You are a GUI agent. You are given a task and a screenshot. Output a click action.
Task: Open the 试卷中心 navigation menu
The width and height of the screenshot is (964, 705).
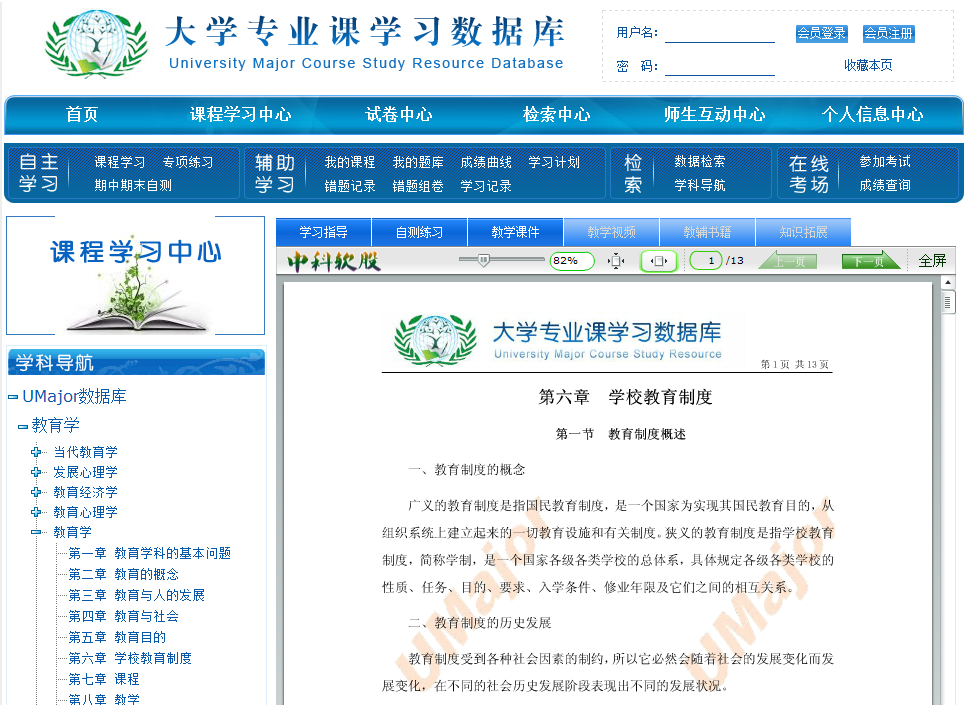coord(399,114)
